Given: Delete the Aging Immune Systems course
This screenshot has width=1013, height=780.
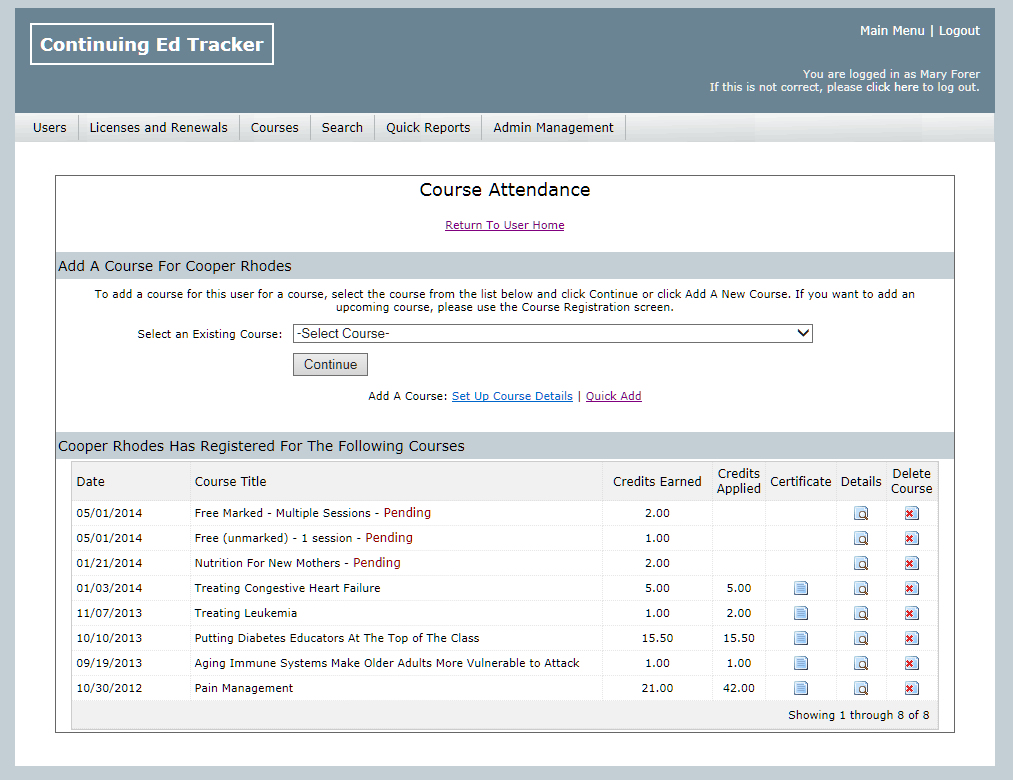Looking at the screenshot, I should [911, 663].
